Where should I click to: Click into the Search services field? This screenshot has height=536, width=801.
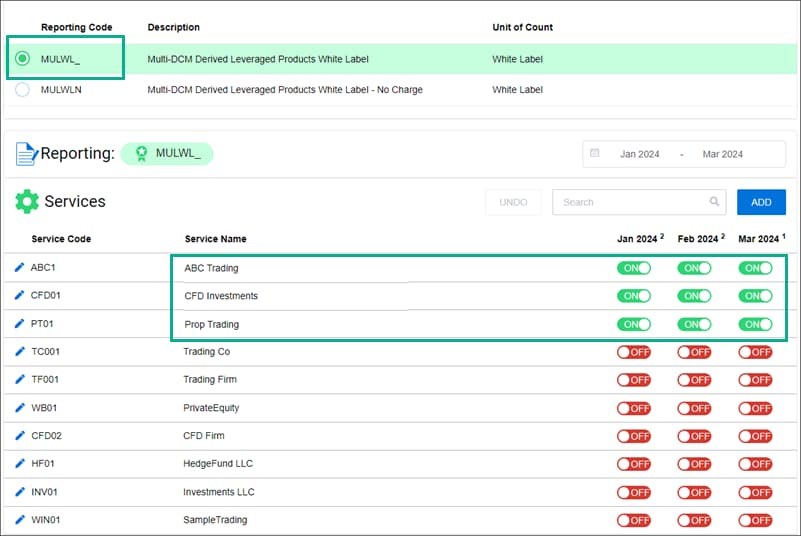(x=632, y=202)
